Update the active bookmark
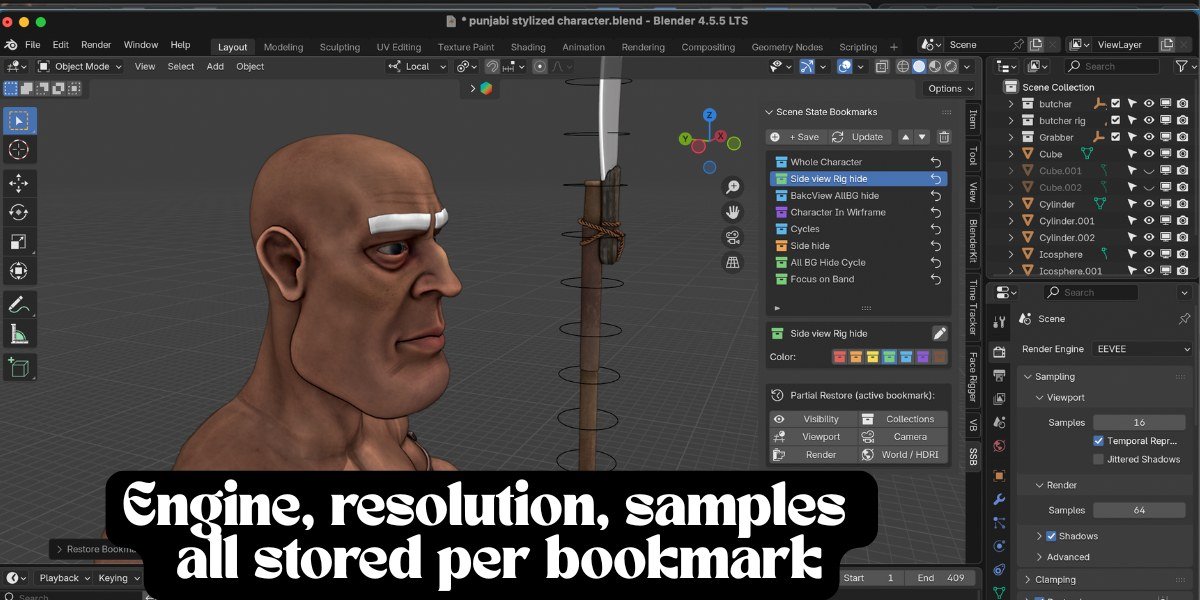This screenshot has width=1200, height=600. click(858, 137)
